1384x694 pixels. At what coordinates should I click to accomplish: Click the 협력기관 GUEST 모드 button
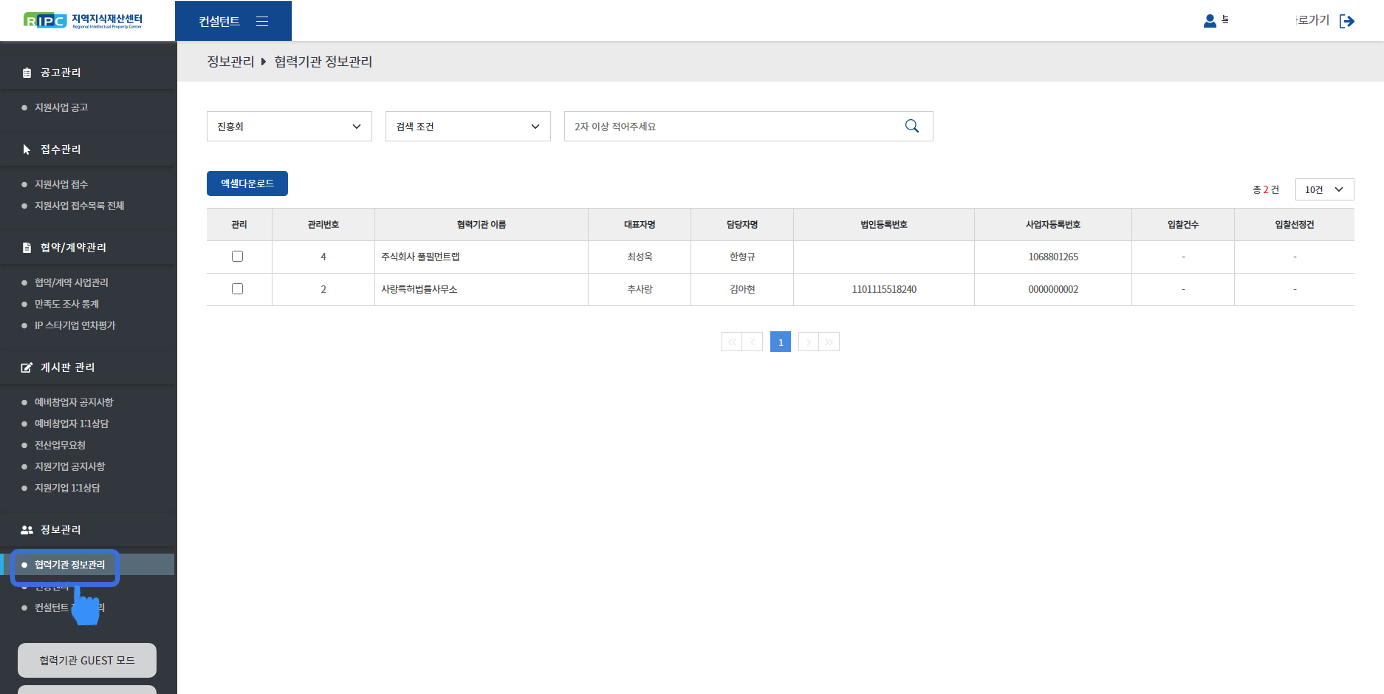pyautogui.click(x=87, y=660)
